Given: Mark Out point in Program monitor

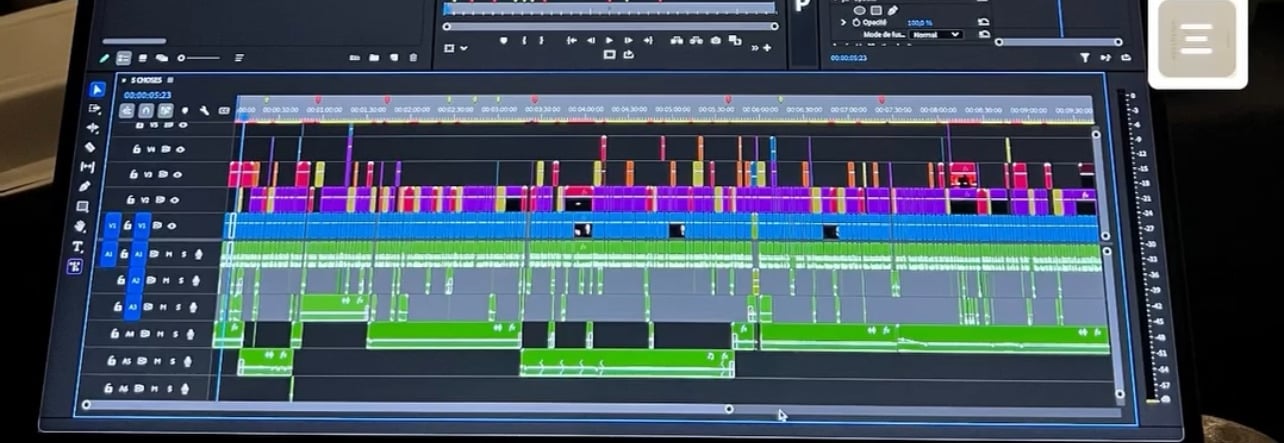Looking at the screenshot, I should tap(541, 40).
